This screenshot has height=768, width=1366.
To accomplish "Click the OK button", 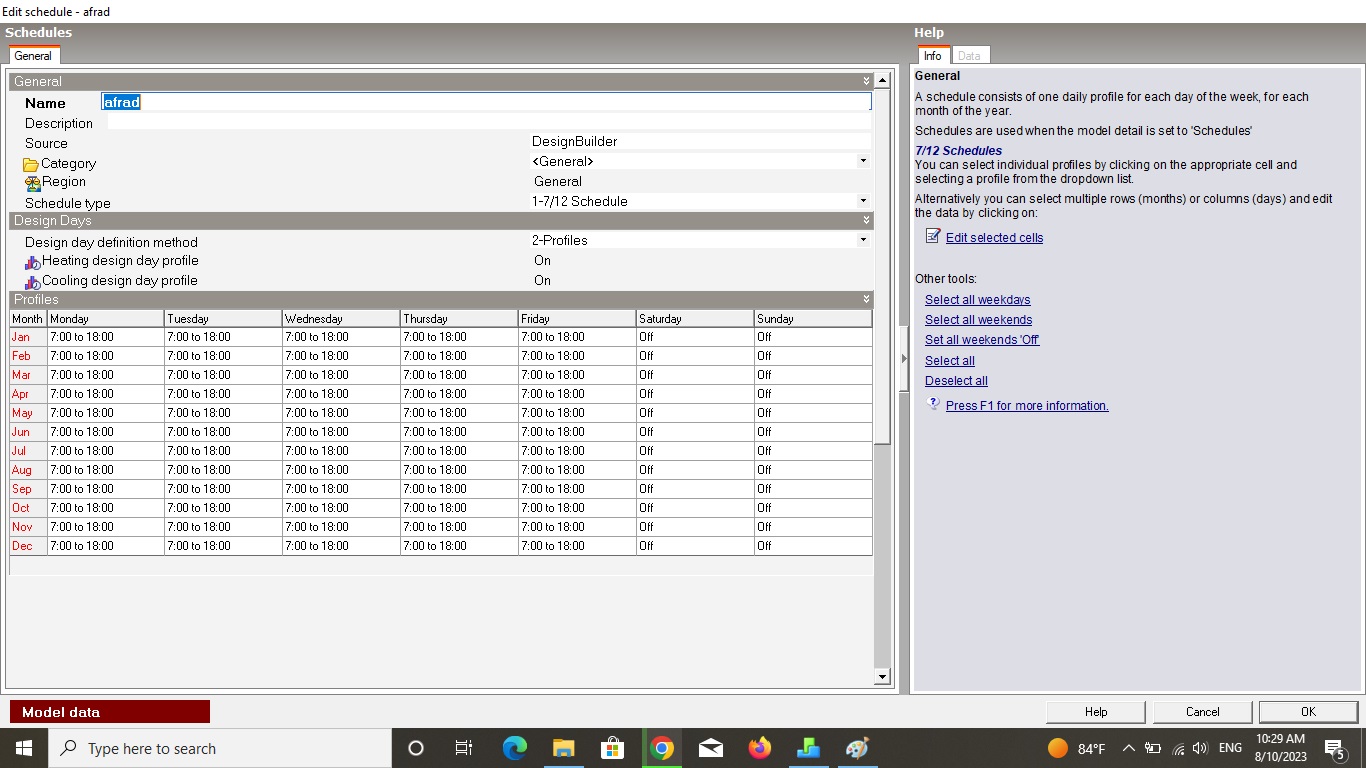I will [x=1308, y=712].
